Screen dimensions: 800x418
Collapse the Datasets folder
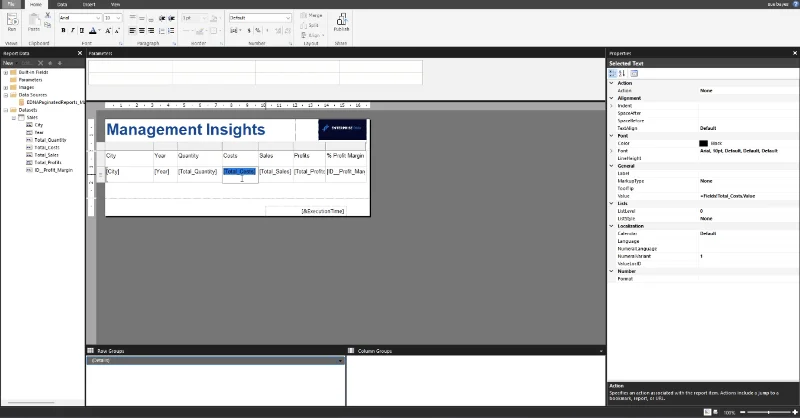[x=6, y=110]
